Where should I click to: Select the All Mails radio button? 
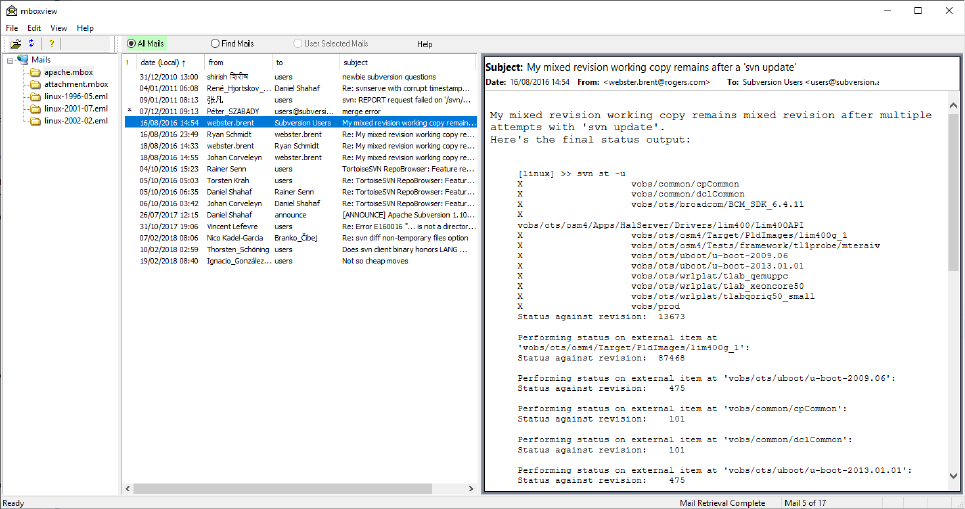click(x=146, y=44)
